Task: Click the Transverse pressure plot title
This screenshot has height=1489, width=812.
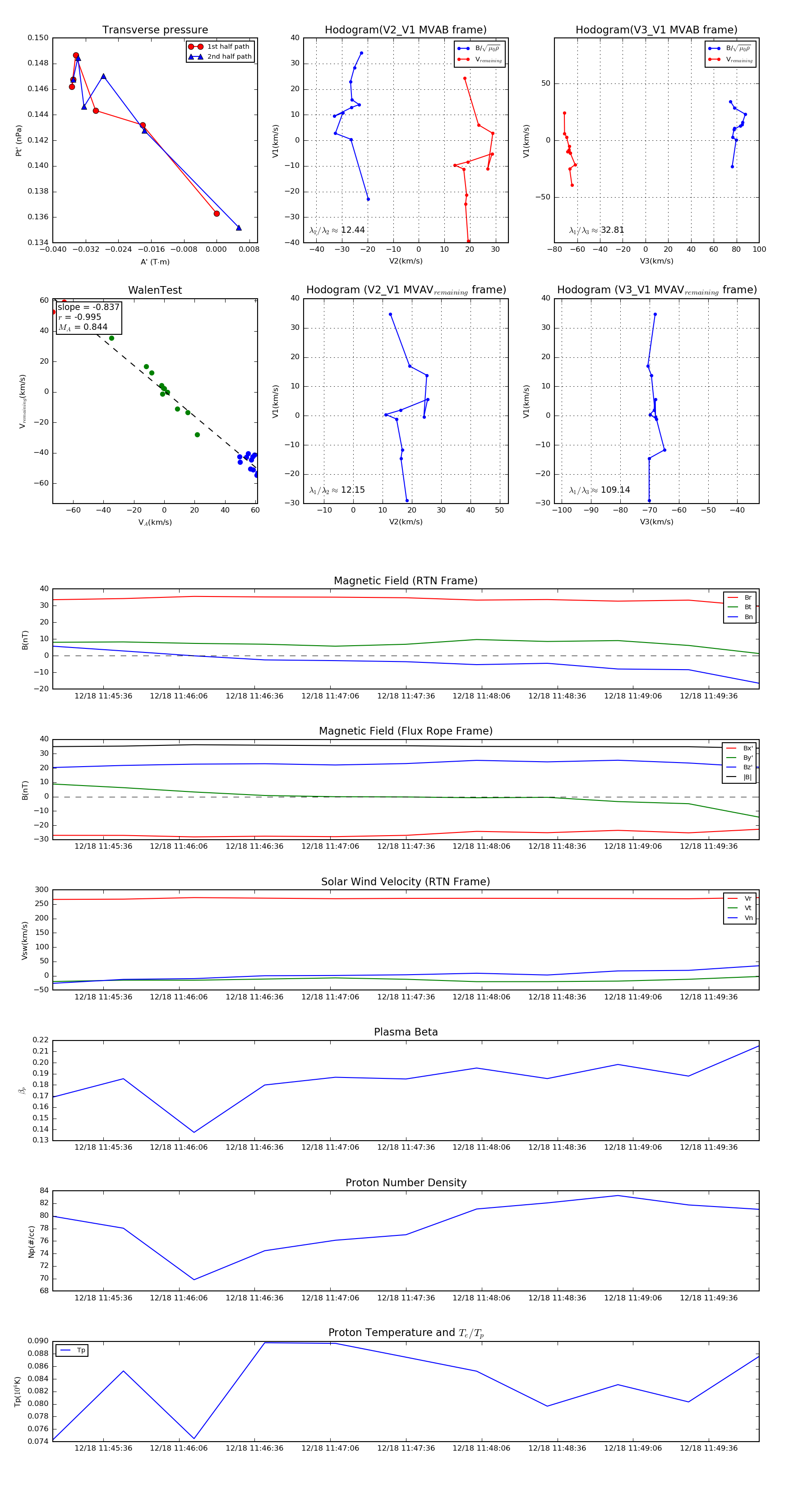Action: pos(155,30)
